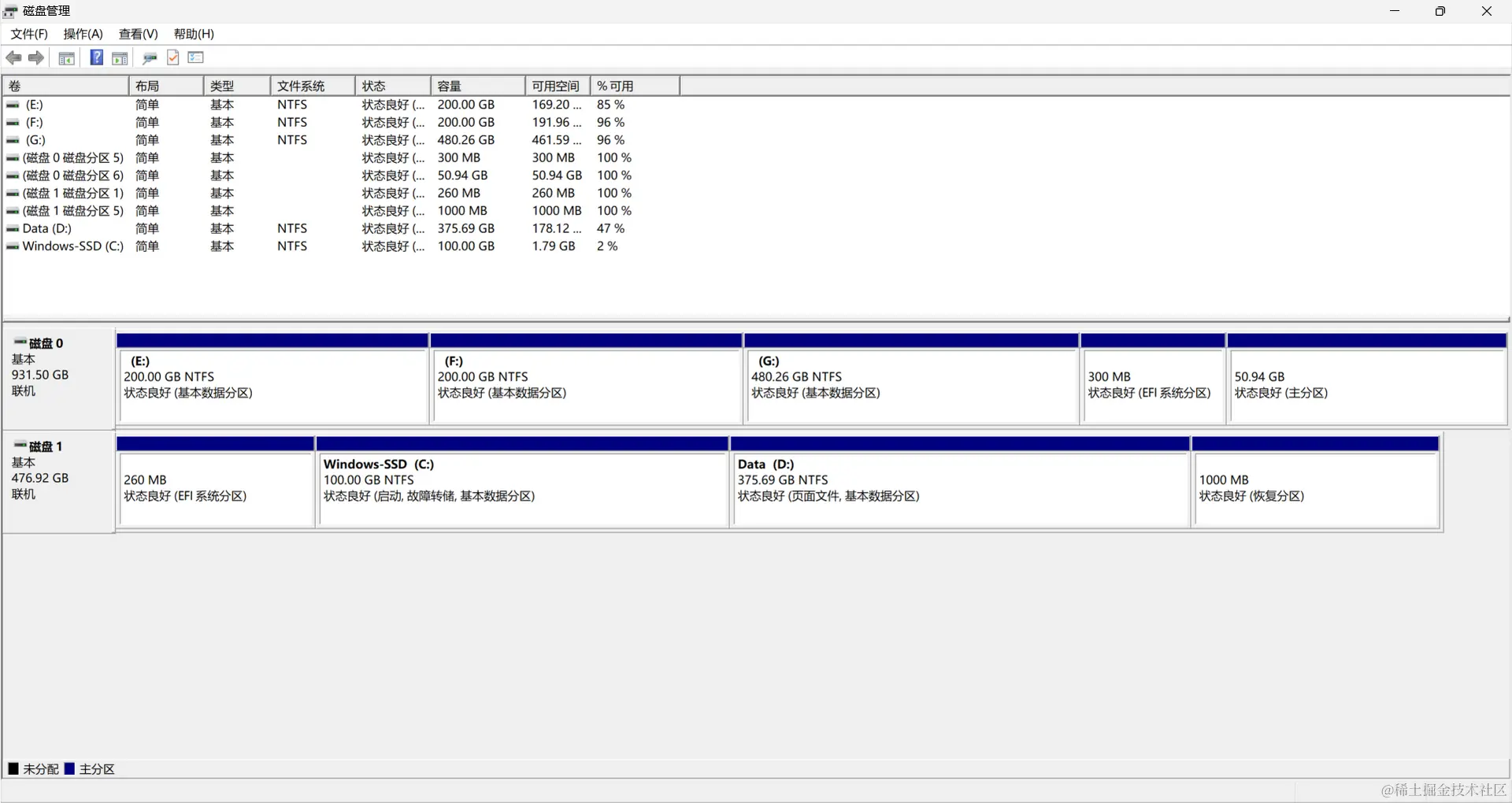This screenshot has width=1512, height=803.
Task: Select the 1000 MB 恢复分区 block on Disk 1
Action: pyautogui.click(x=1316, y=482)
